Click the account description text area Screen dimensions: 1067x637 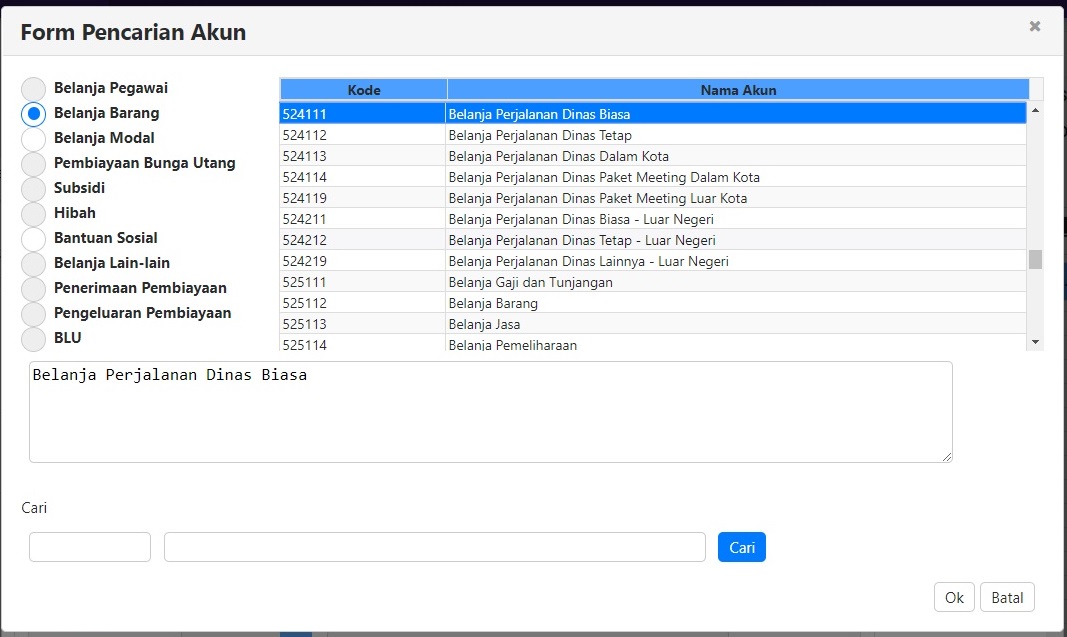coord(491,412)
